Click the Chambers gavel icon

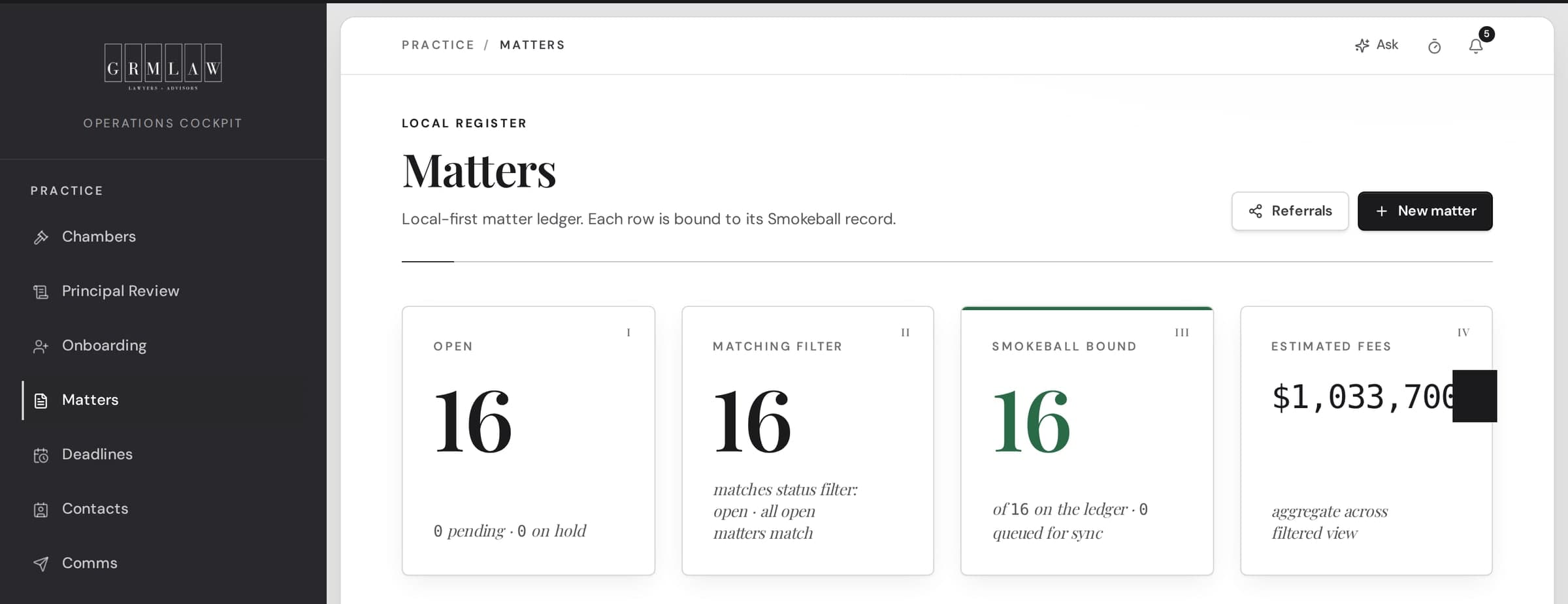click(x=41, y=237)
